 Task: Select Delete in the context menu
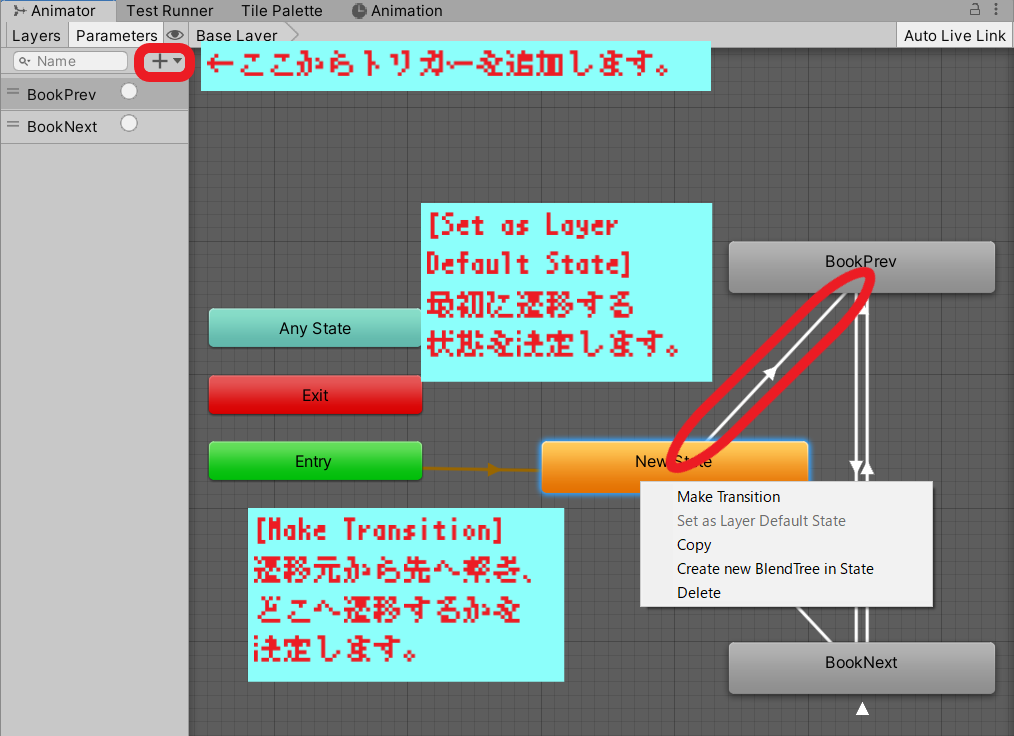698,592
